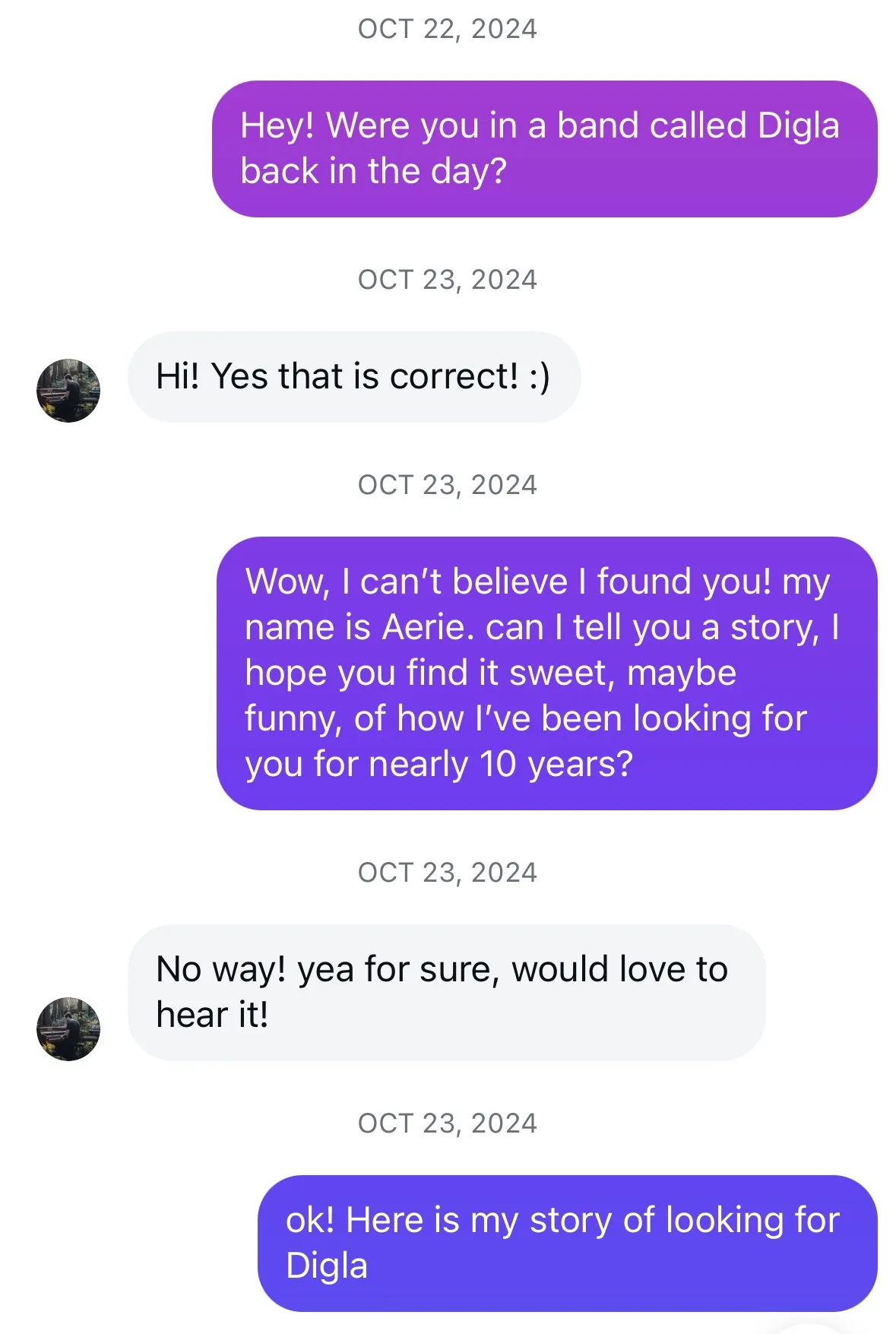The width and height of the screenshot is (896, 1334).
Task: Click the date stamp above "Hi! Yes that is correct!"
Action: tap(448, 280)
